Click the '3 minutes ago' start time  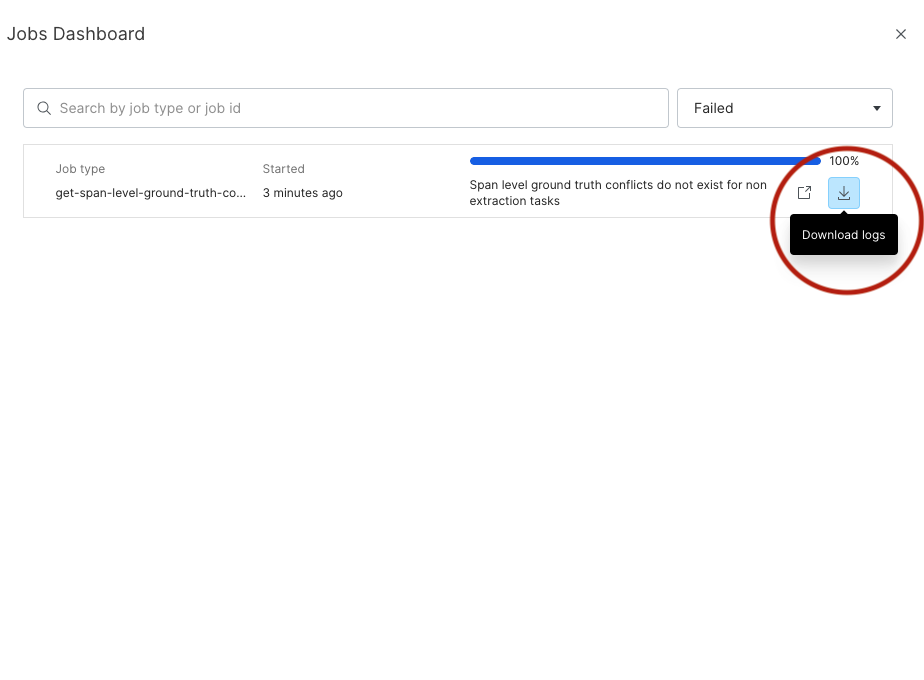click(302, 193)
